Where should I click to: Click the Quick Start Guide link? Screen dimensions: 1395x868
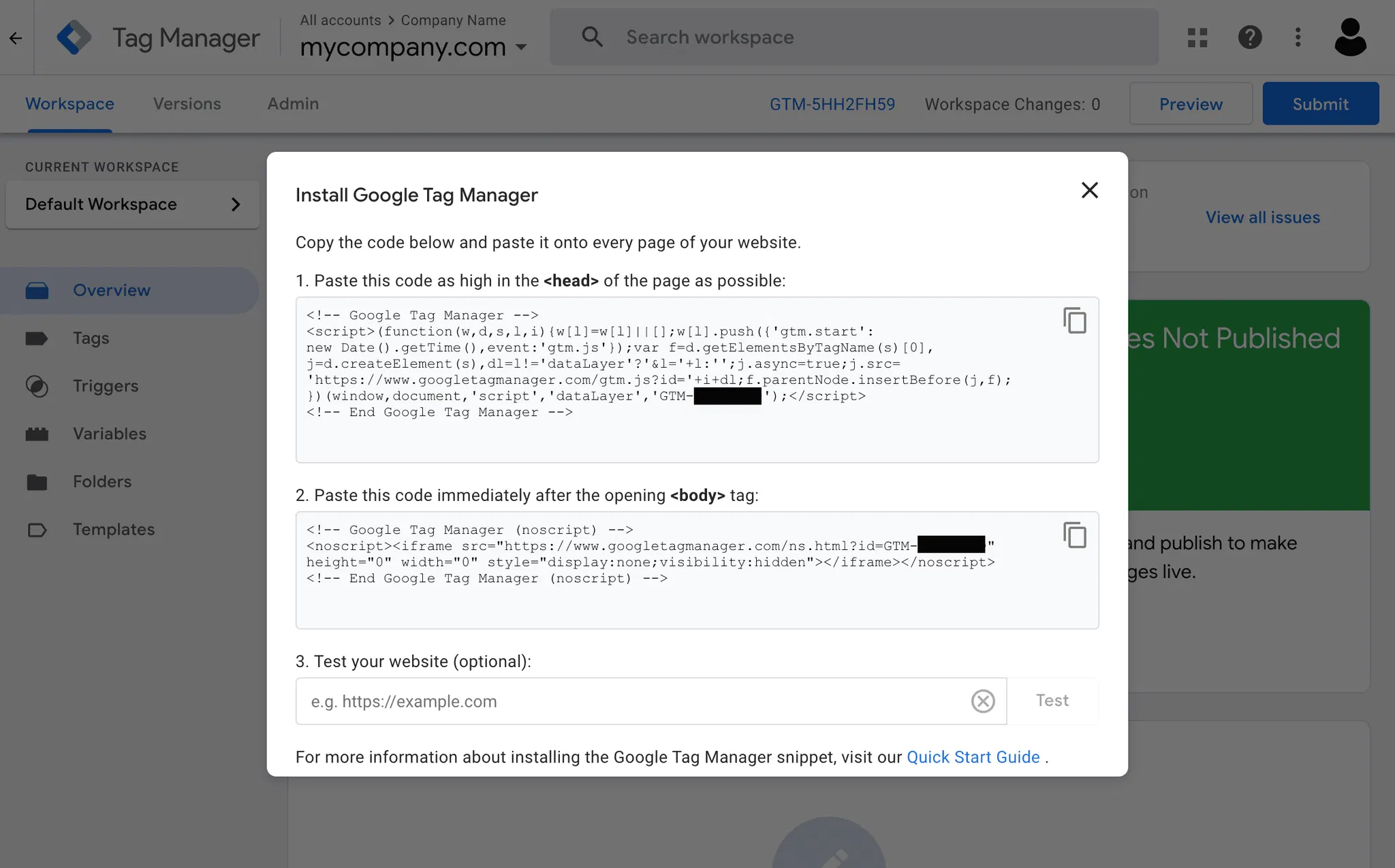(973, 757)
